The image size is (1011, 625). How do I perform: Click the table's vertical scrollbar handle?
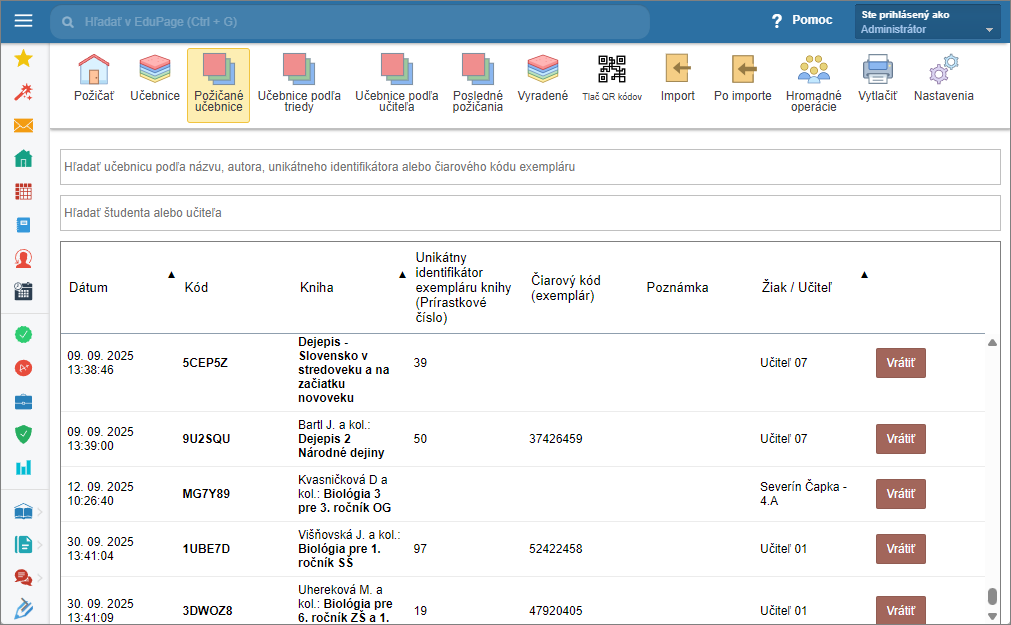click(992, 597)
